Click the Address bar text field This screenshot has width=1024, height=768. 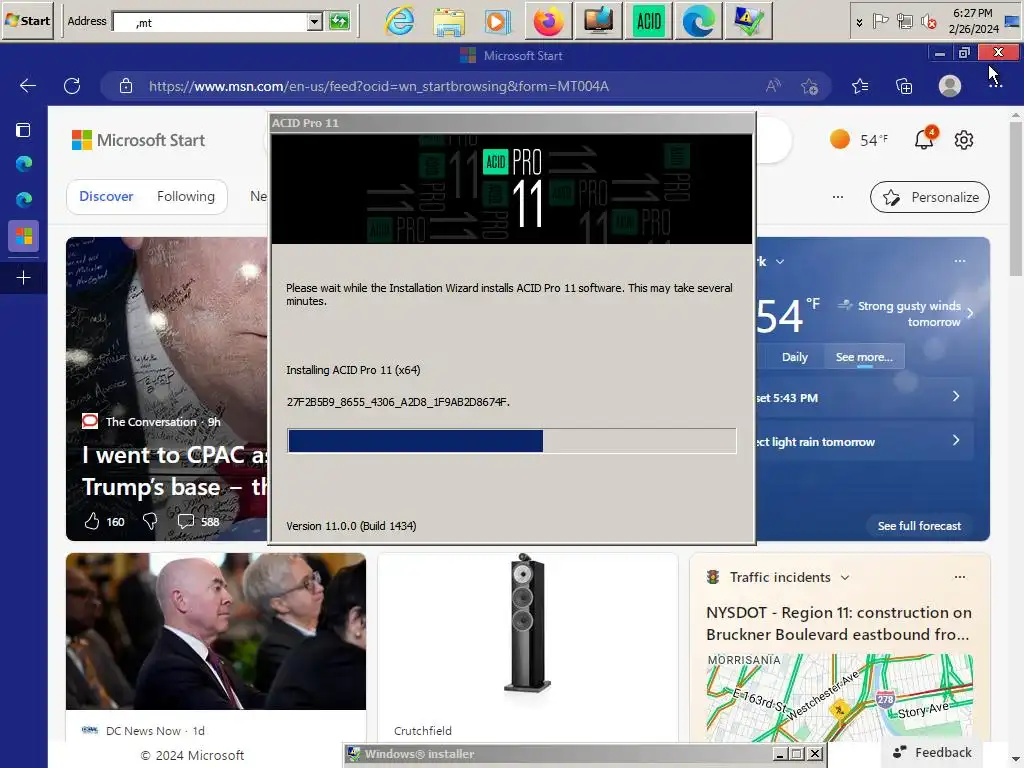click(210, 22)
